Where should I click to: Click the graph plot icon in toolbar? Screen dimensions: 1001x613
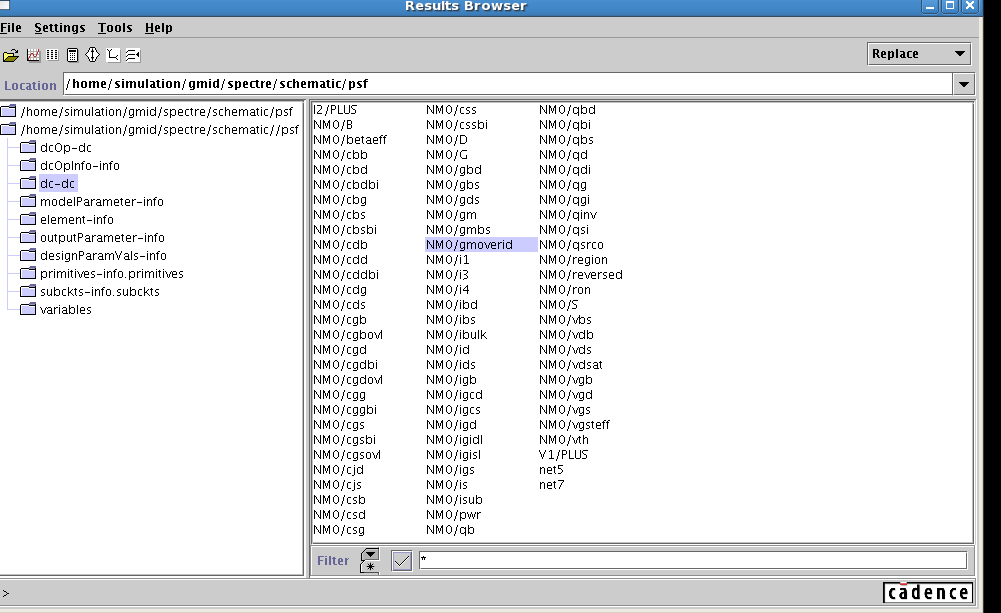click(x=33, y=55)
